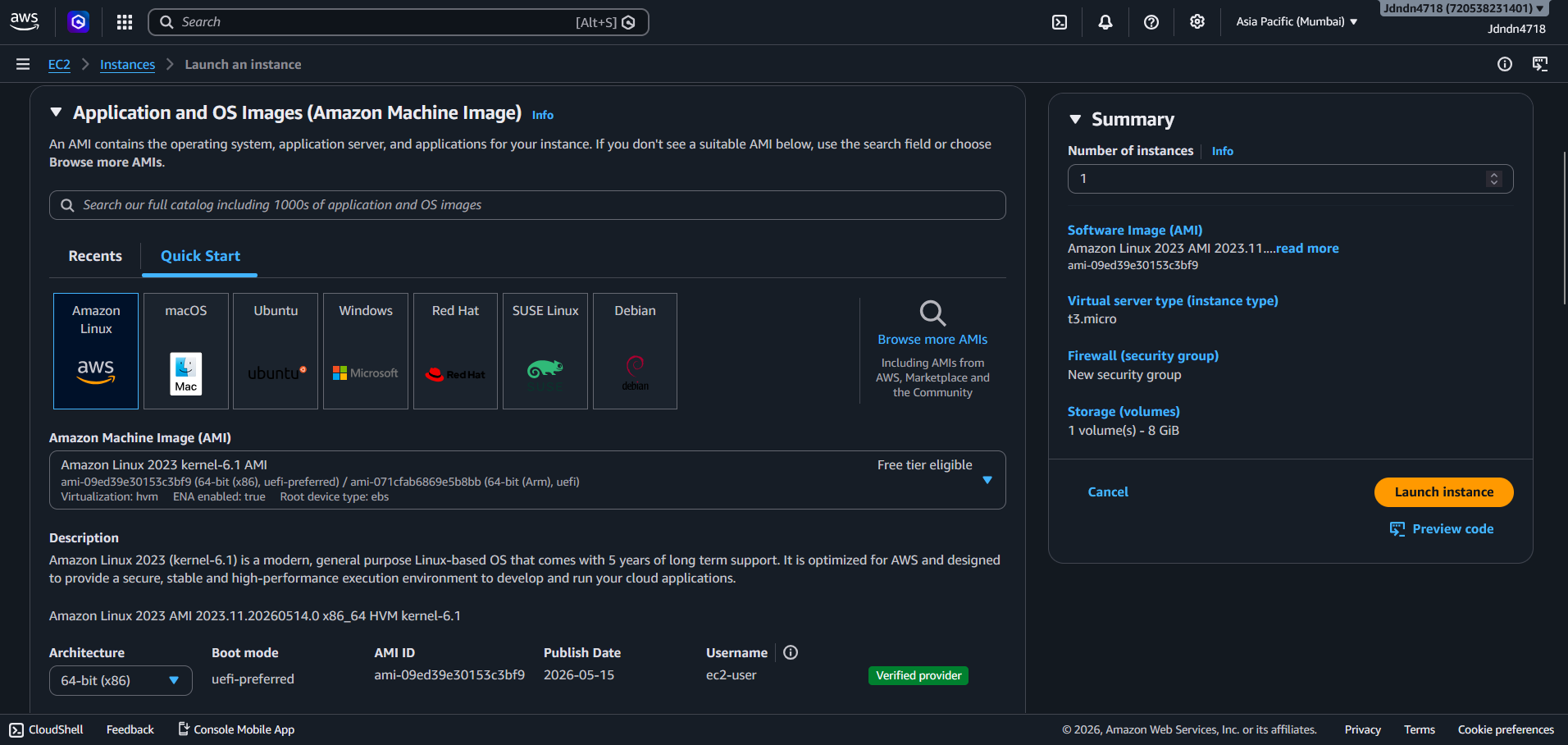Screen dimensions: 1568x745
Task: Click the ec2-user username value
Action: pyautogui.click(x=732, y=675)
